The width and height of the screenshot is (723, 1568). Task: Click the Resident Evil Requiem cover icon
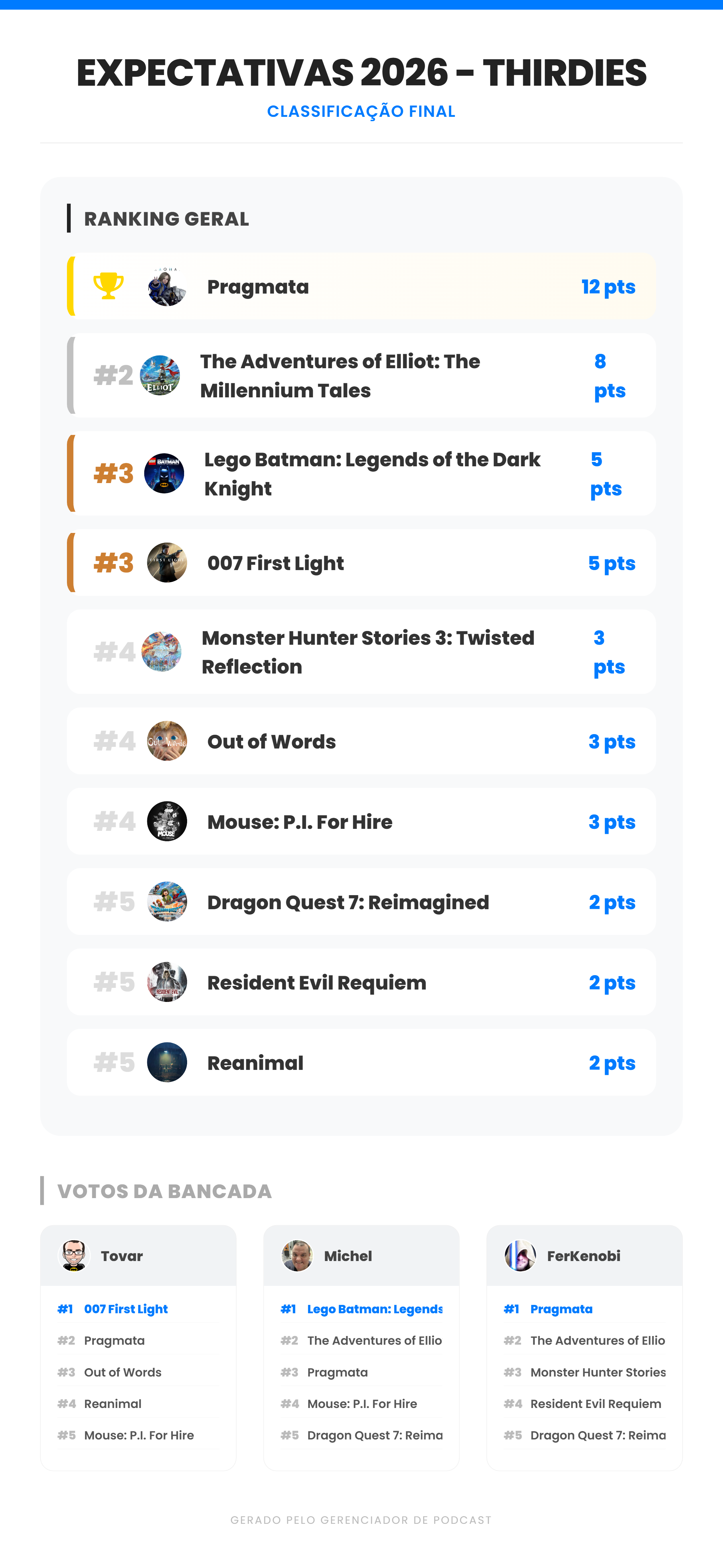[x=167, y=983]
